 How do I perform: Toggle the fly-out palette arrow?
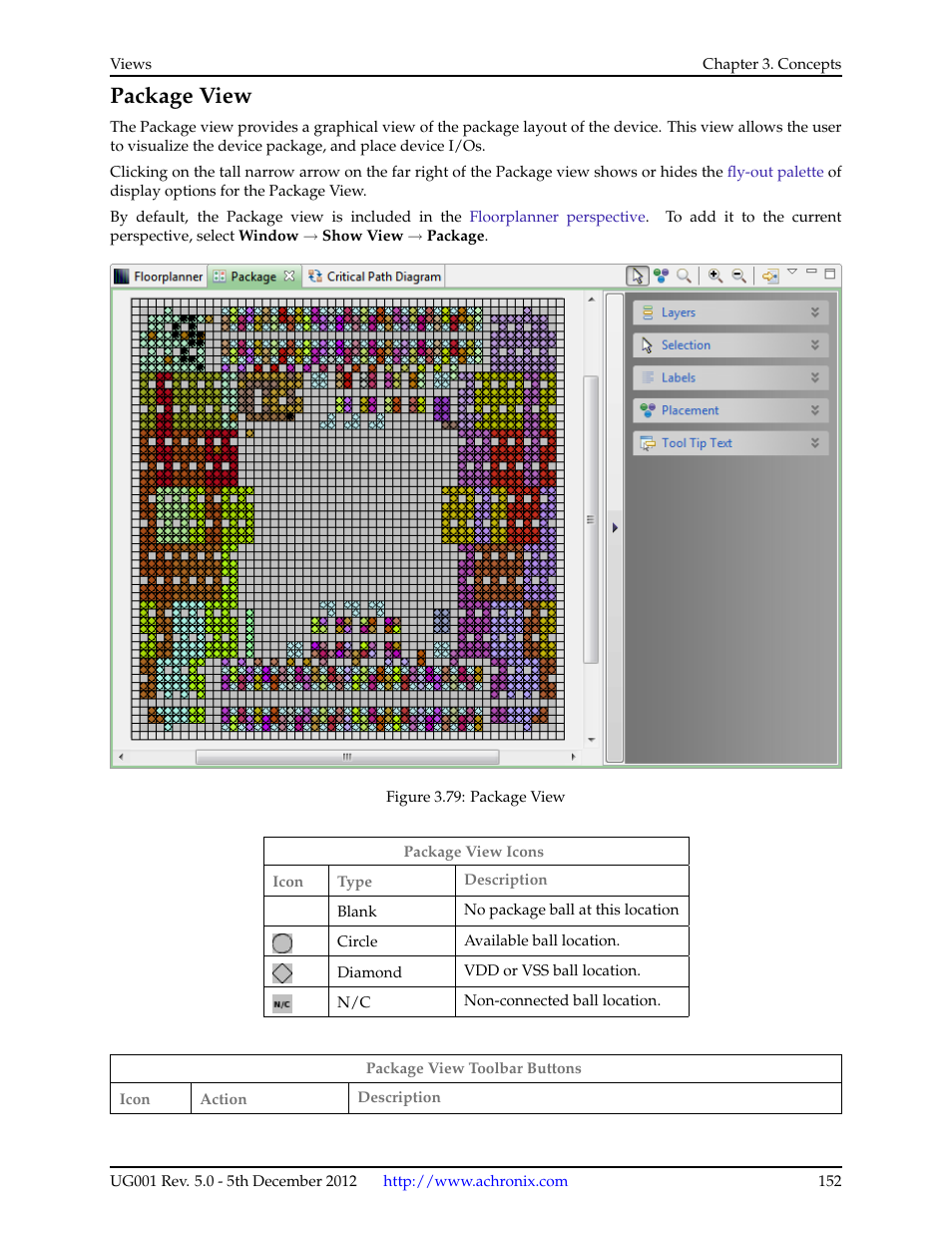tap(615, 527)
